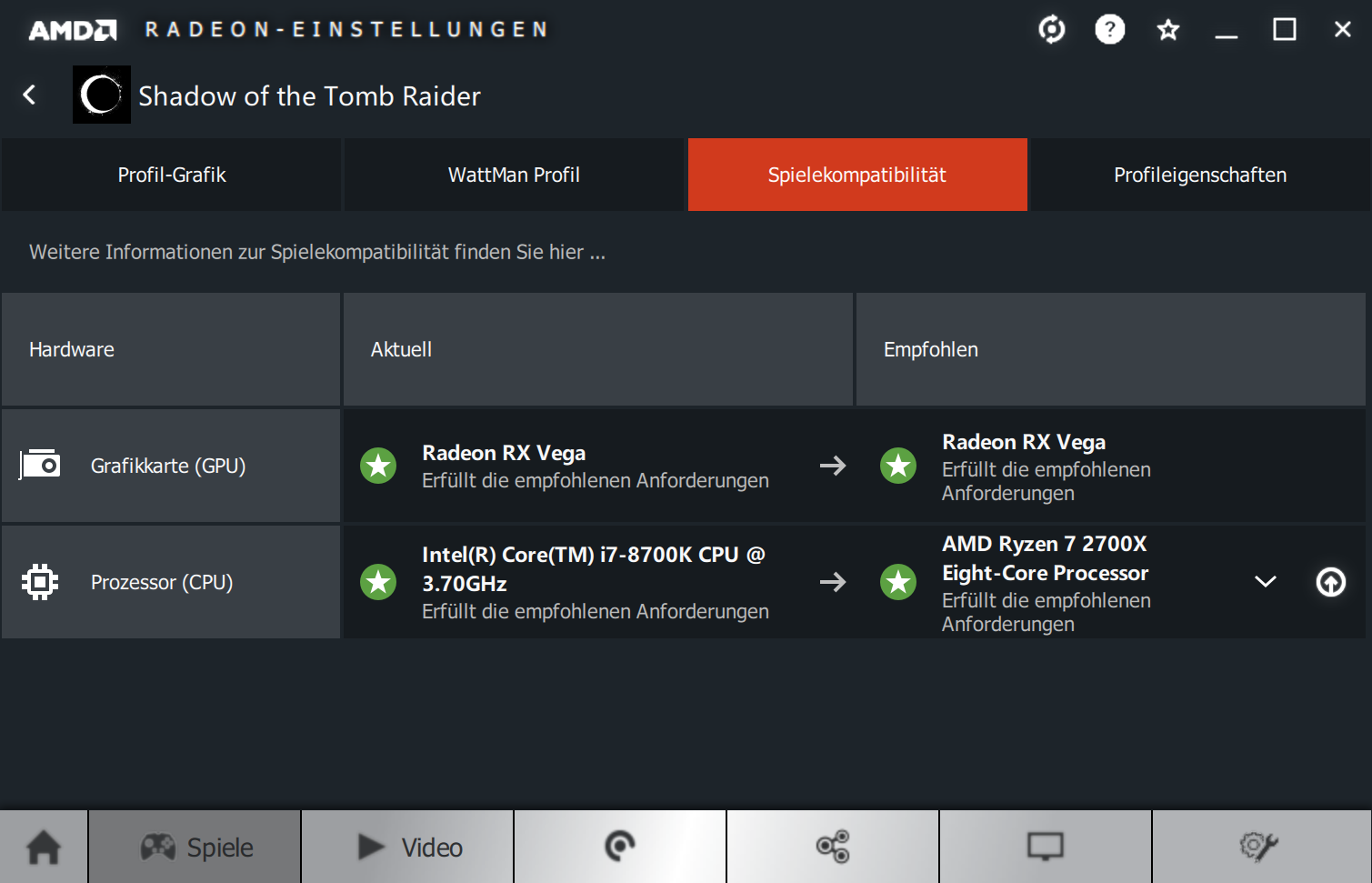Click the current Radeon RX Vega name
This screenshot has height=883, width=1372.
point(504,453)
